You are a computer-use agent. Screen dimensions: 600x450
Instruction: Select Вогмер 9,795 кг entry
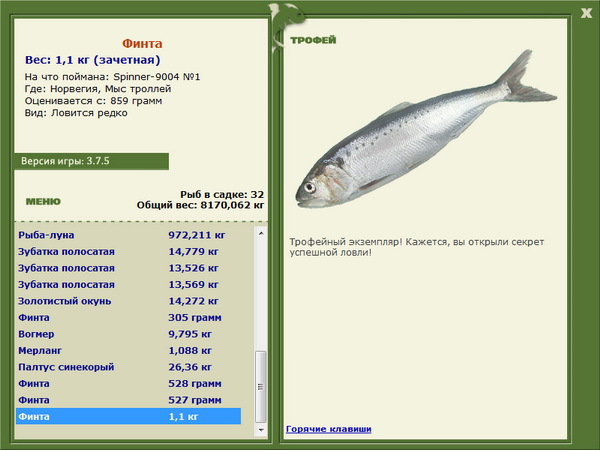pyautogui.click(x=129, y=334)
